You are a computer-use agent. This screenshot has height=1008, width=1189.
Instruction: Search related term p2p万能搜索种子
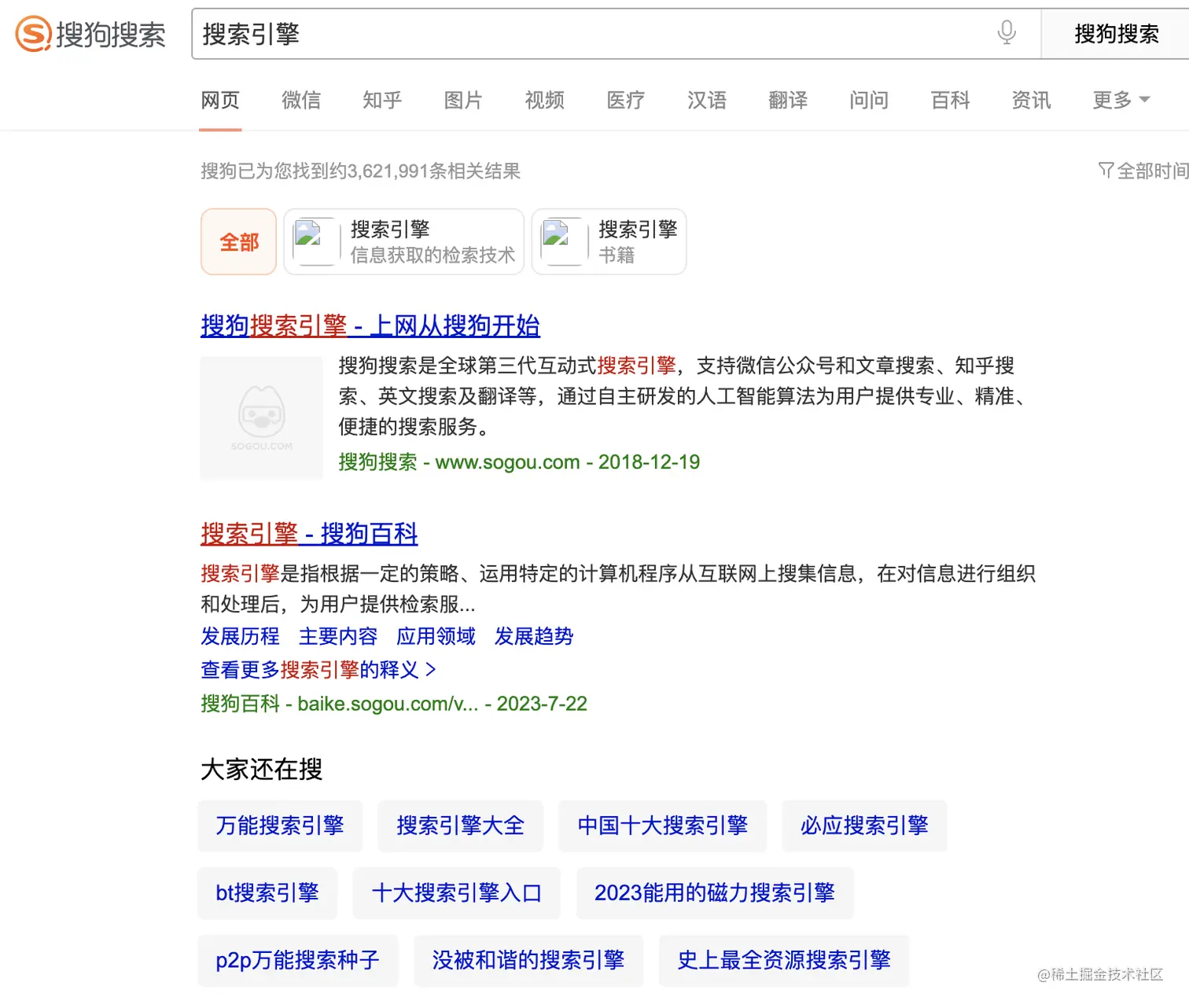pos(298,961)
